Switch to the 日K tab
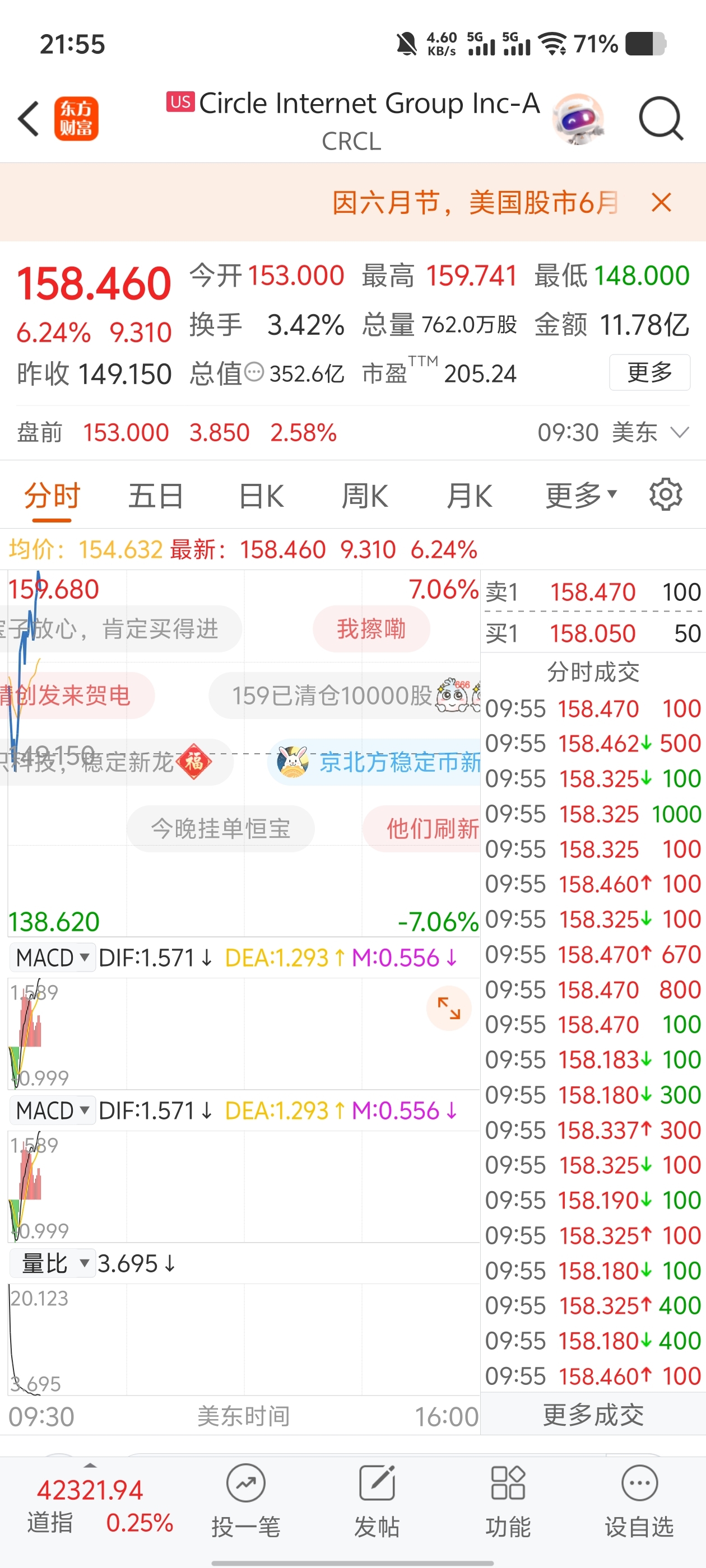Image resolution: width=706 pixels, height=1568 pixels. coord(261,496)
